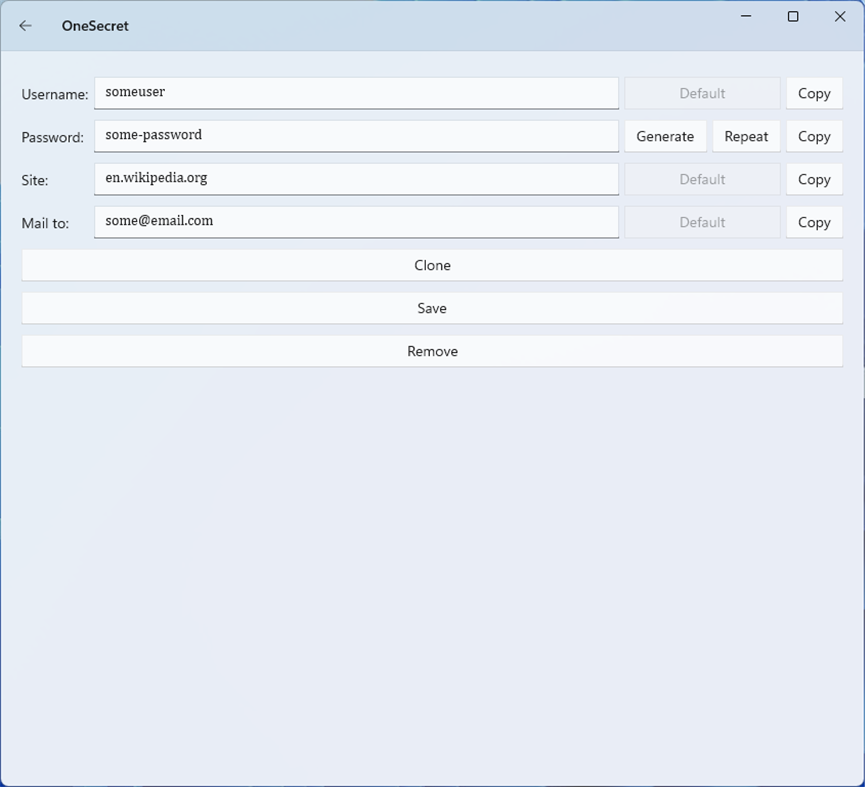Click Repeat next to the password field
The image size is (865, 787).
tap(746, 136)
